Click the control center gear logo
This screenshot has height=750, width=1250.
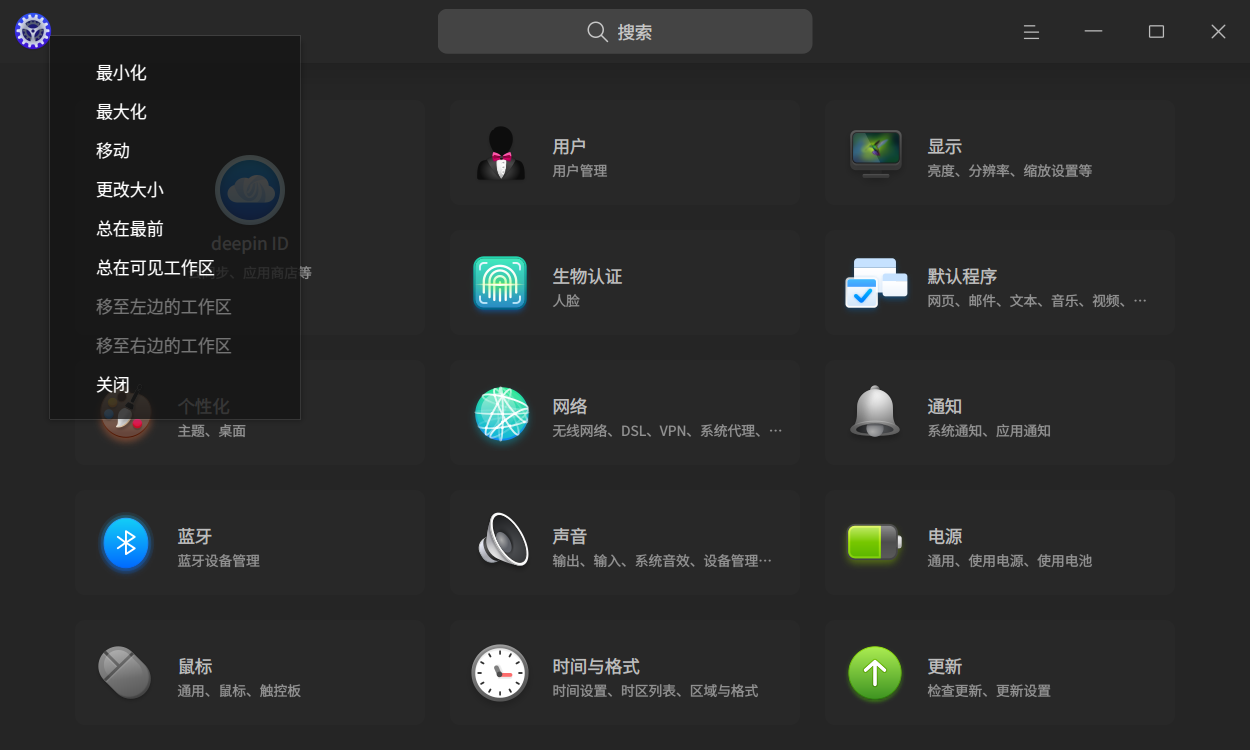(x=33, y=31)
